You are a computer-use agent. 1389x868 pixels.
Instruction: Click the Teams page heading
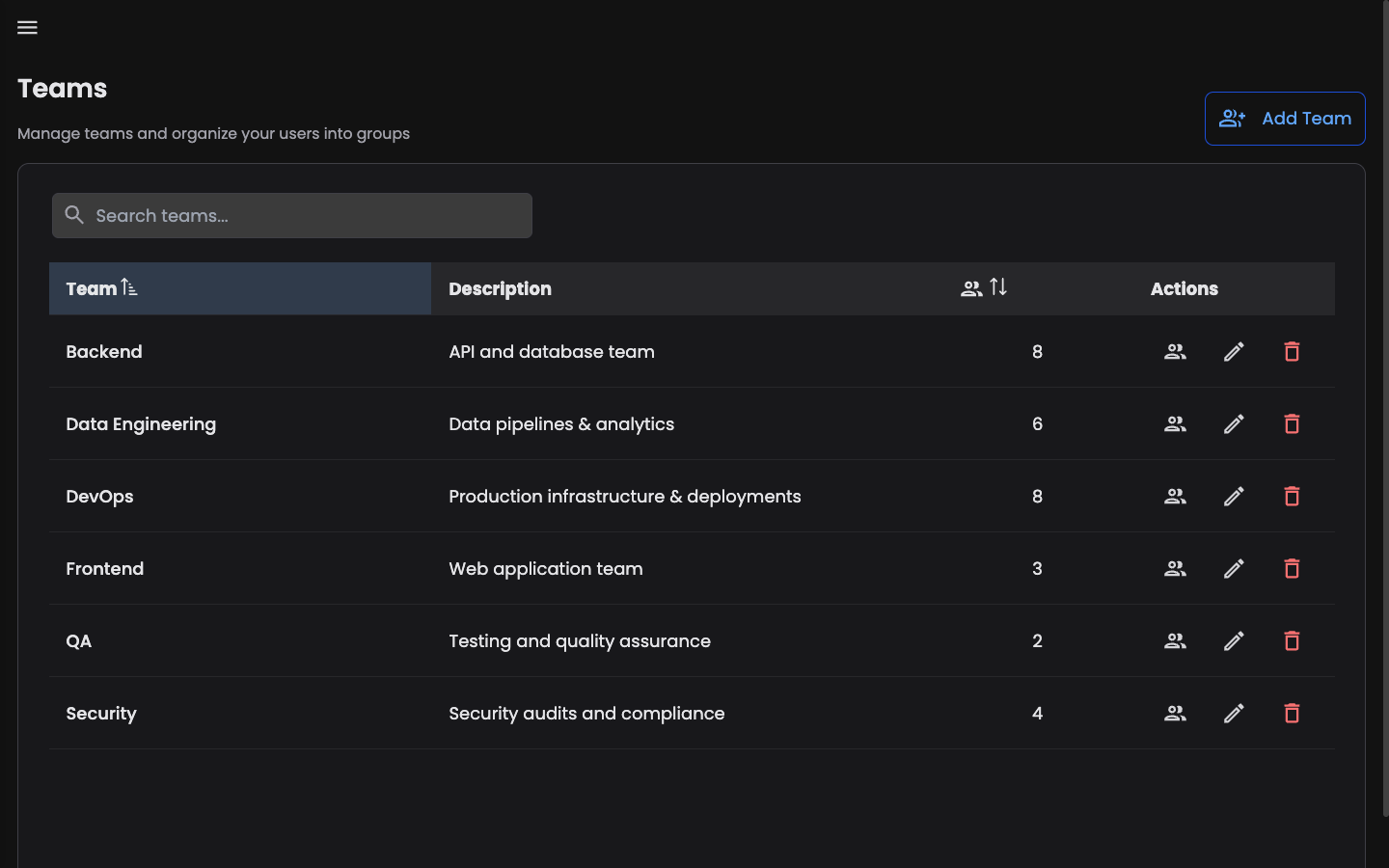point(62,88)
